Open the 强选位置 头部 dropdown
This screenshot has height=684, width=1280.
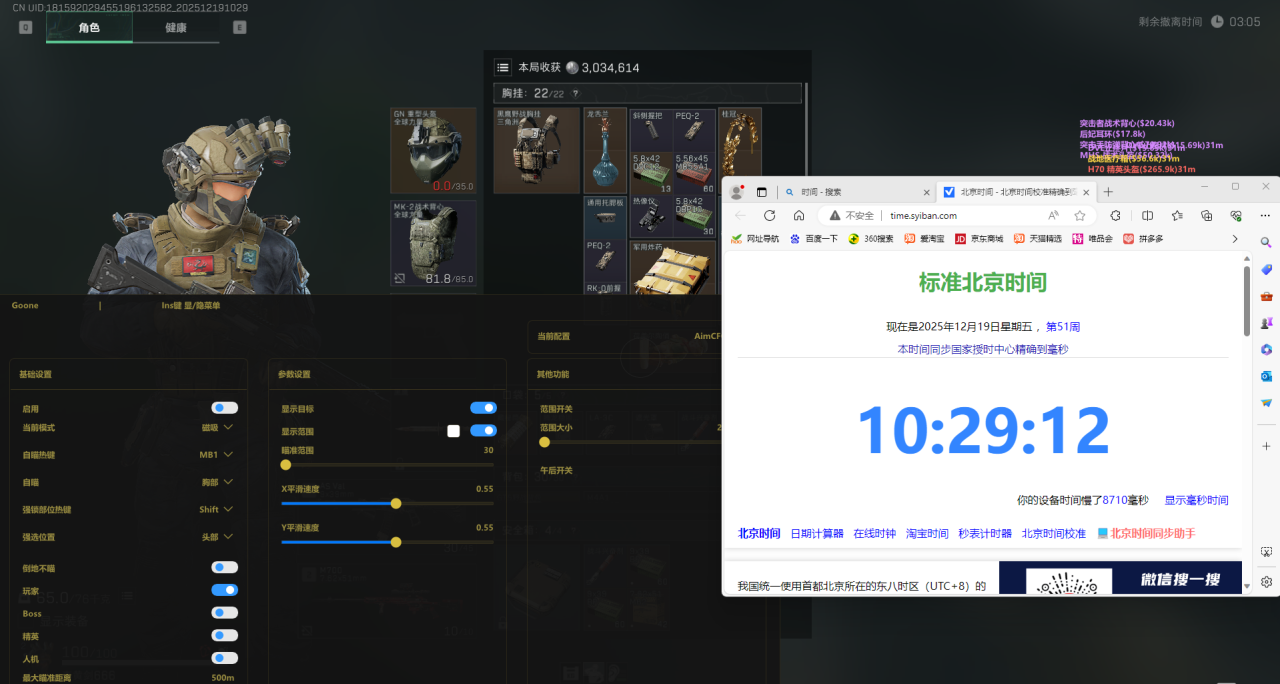215,535
